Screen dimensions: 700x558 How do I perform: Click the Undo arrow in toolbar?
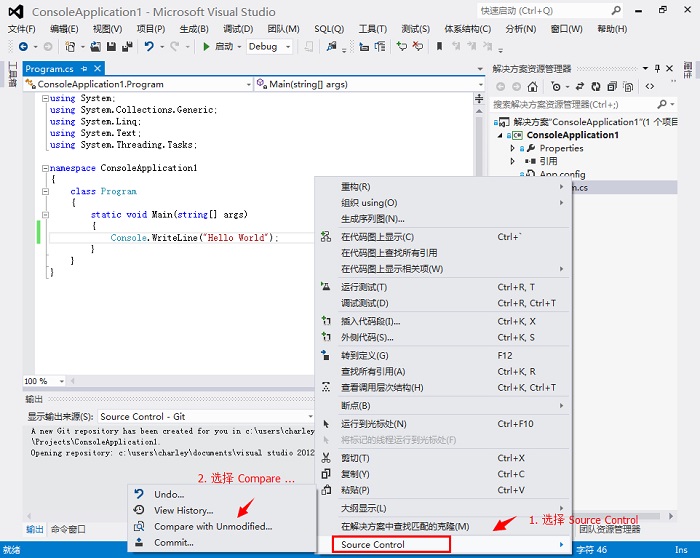click(x=149, y=46)
